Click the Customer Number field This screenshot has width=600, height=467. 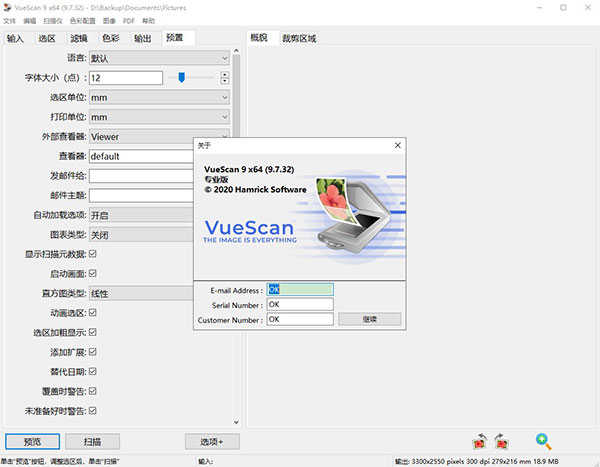300,319
